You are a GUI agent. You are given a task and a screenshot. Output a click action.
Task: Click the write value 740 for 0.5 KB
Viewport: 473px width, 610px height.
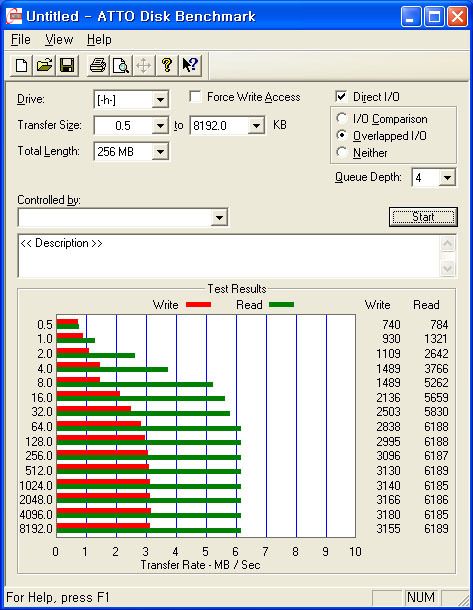point(391,324)
